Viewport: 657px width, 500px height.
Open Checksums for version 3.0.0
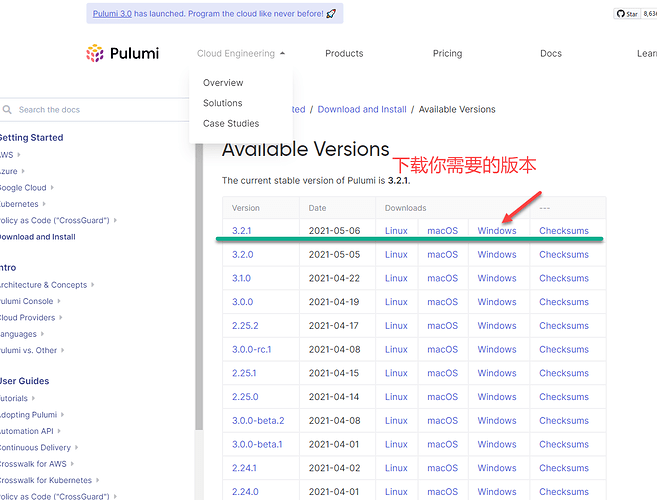564,302
